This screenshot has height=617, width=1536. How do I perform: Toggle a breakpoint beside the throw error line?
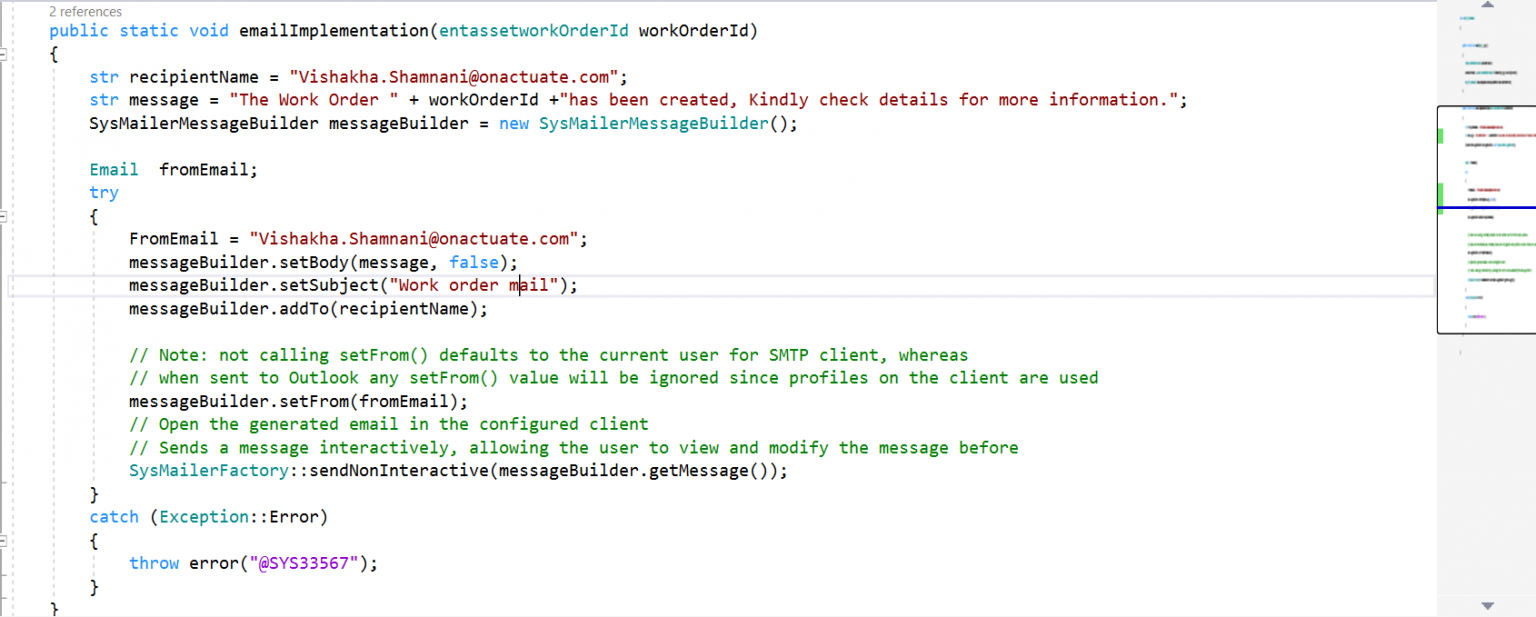pos(18,563)
